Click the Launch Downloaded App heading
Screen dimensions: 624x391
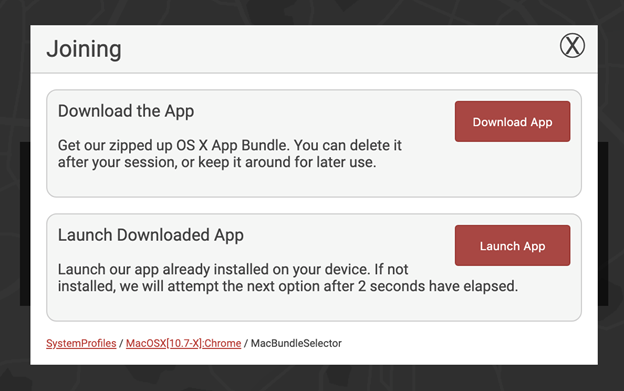click(151, 235)
